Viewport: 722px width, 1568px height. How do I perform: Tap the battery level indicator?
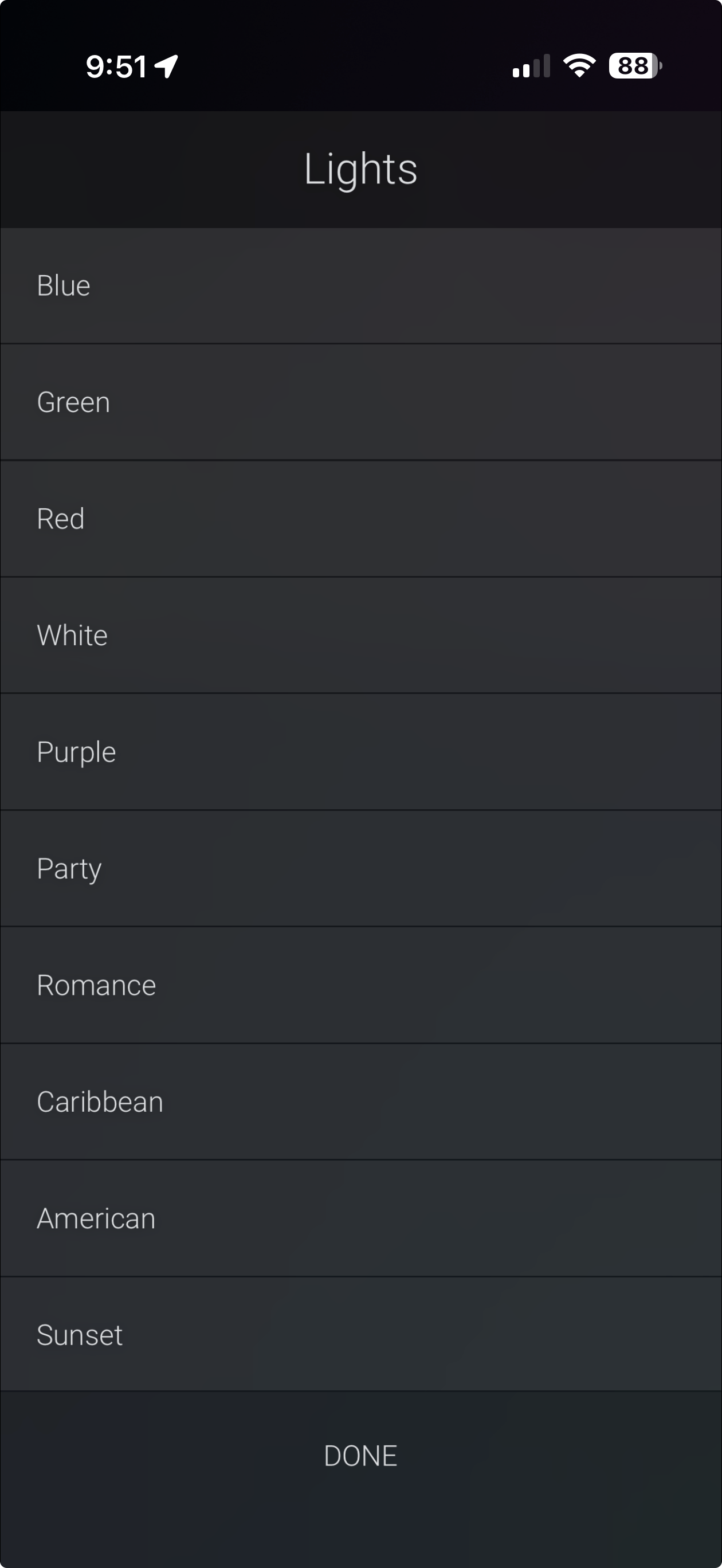pos(634,66)
